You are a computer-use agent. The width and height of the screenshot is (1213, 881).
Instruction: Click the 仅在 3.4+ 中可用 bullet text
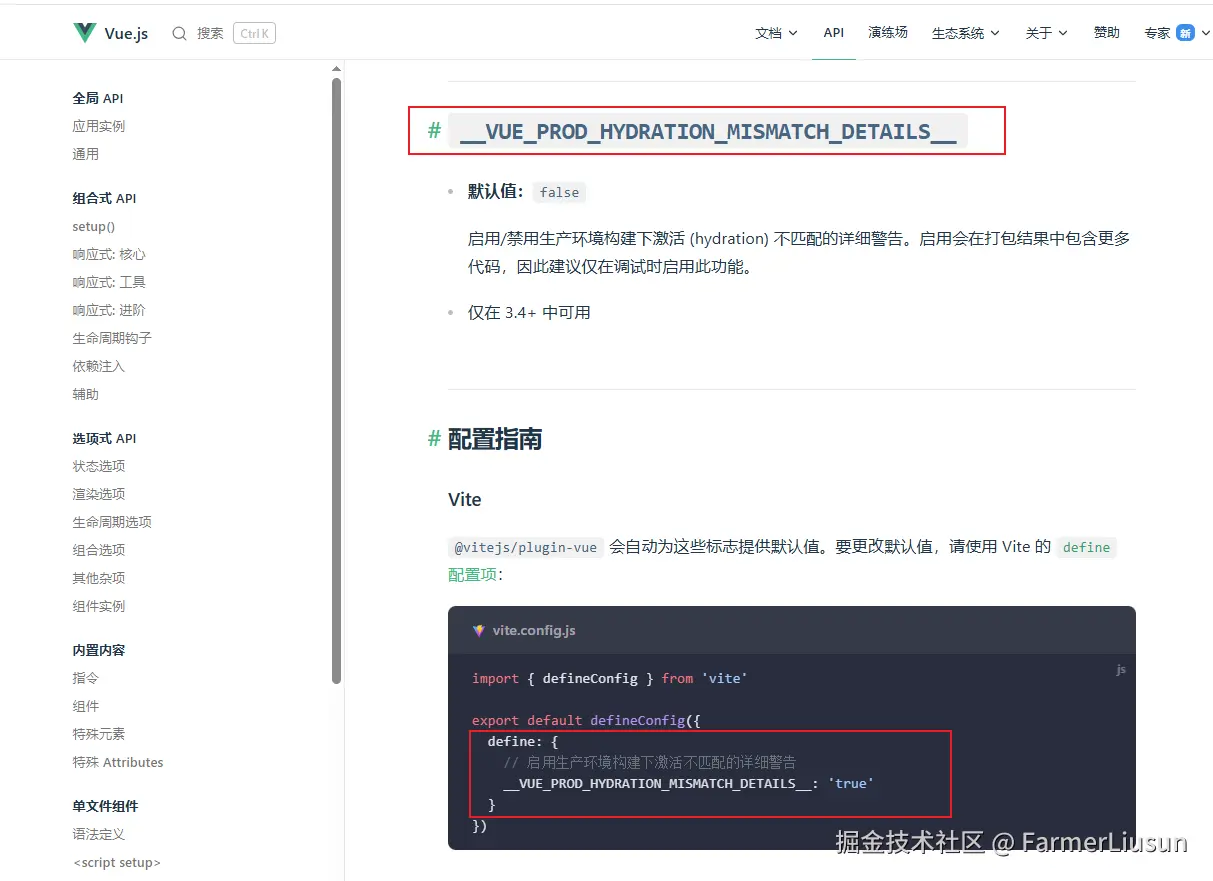529,312
